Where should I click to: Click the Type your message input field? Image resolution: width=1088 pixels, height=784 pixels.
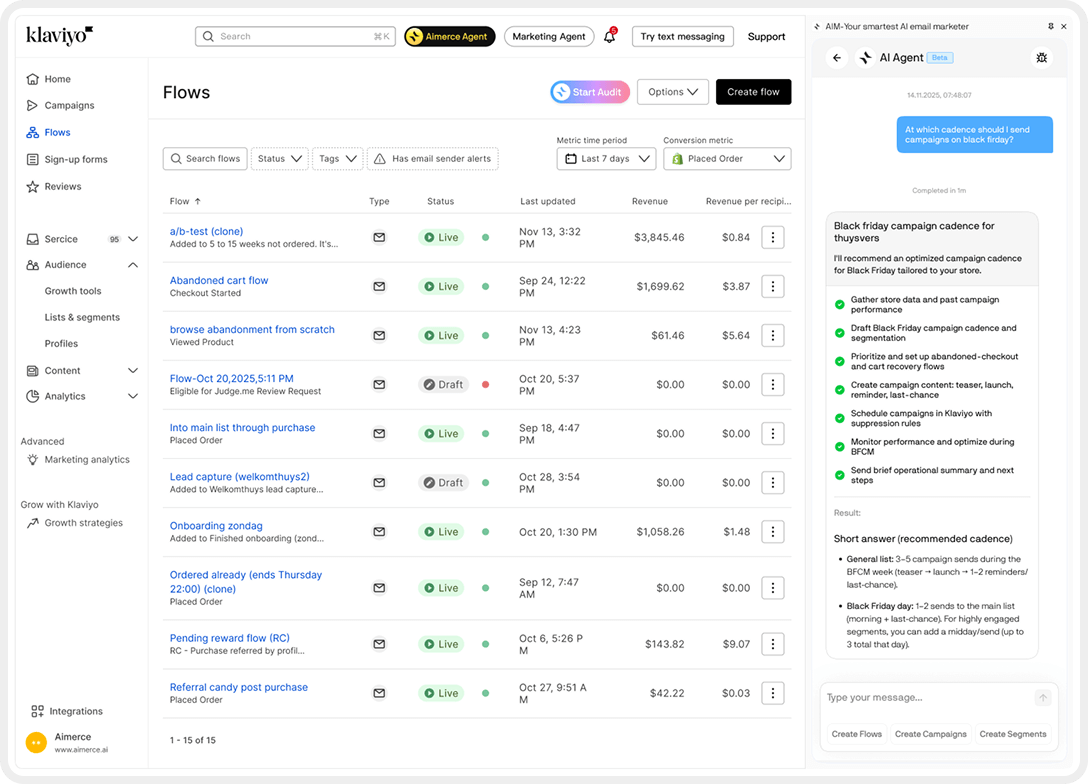[x=925, y=698]
